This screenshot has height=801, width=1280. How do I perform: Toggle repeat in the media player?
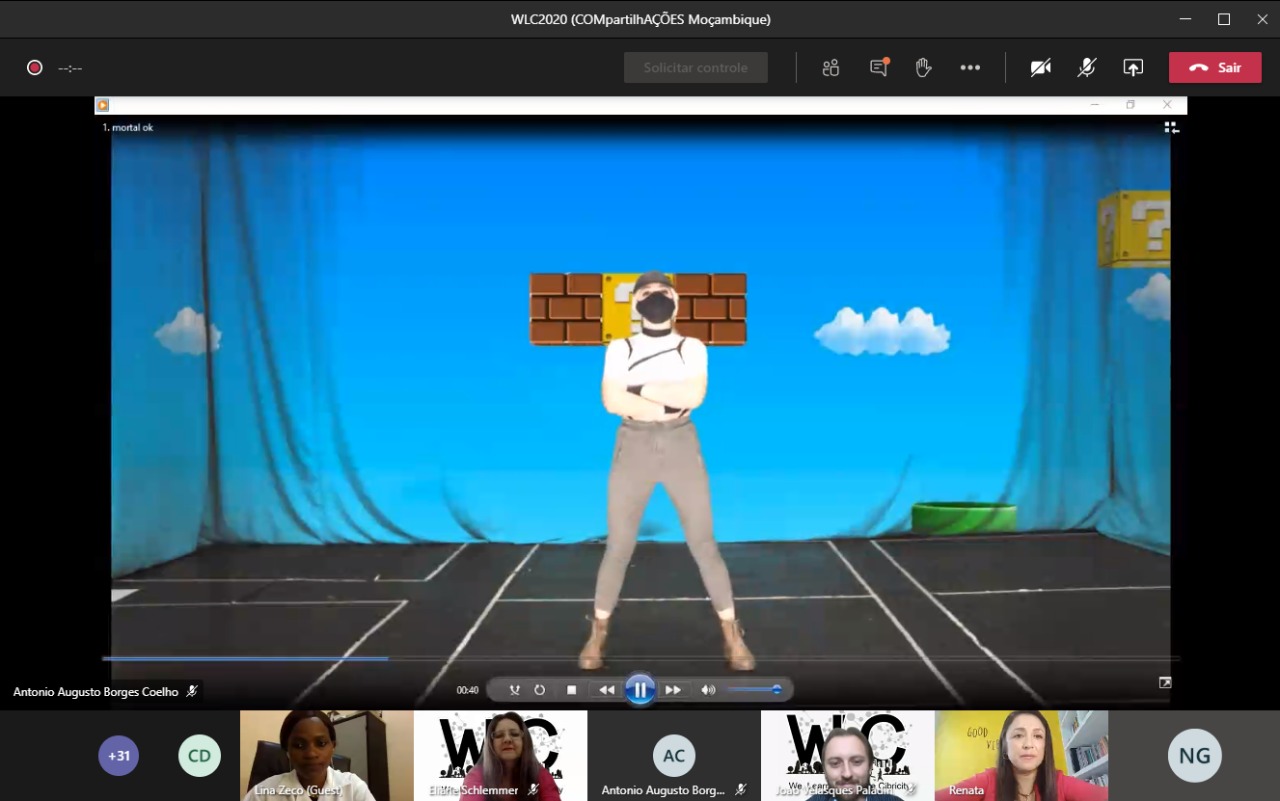[540, 690]
